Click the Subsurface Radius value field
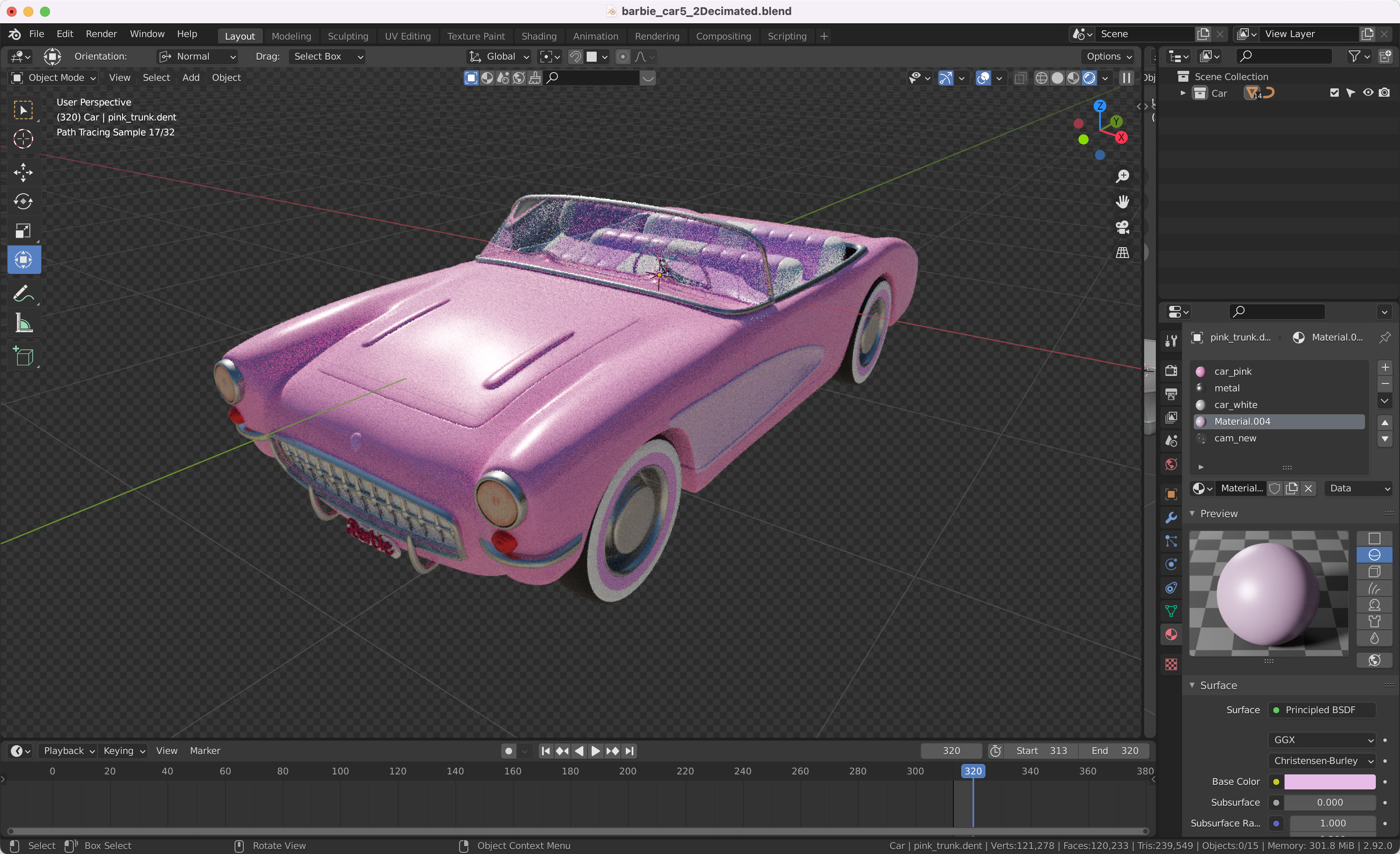This screenshot has height=854, width=1400. [1332, 823]
